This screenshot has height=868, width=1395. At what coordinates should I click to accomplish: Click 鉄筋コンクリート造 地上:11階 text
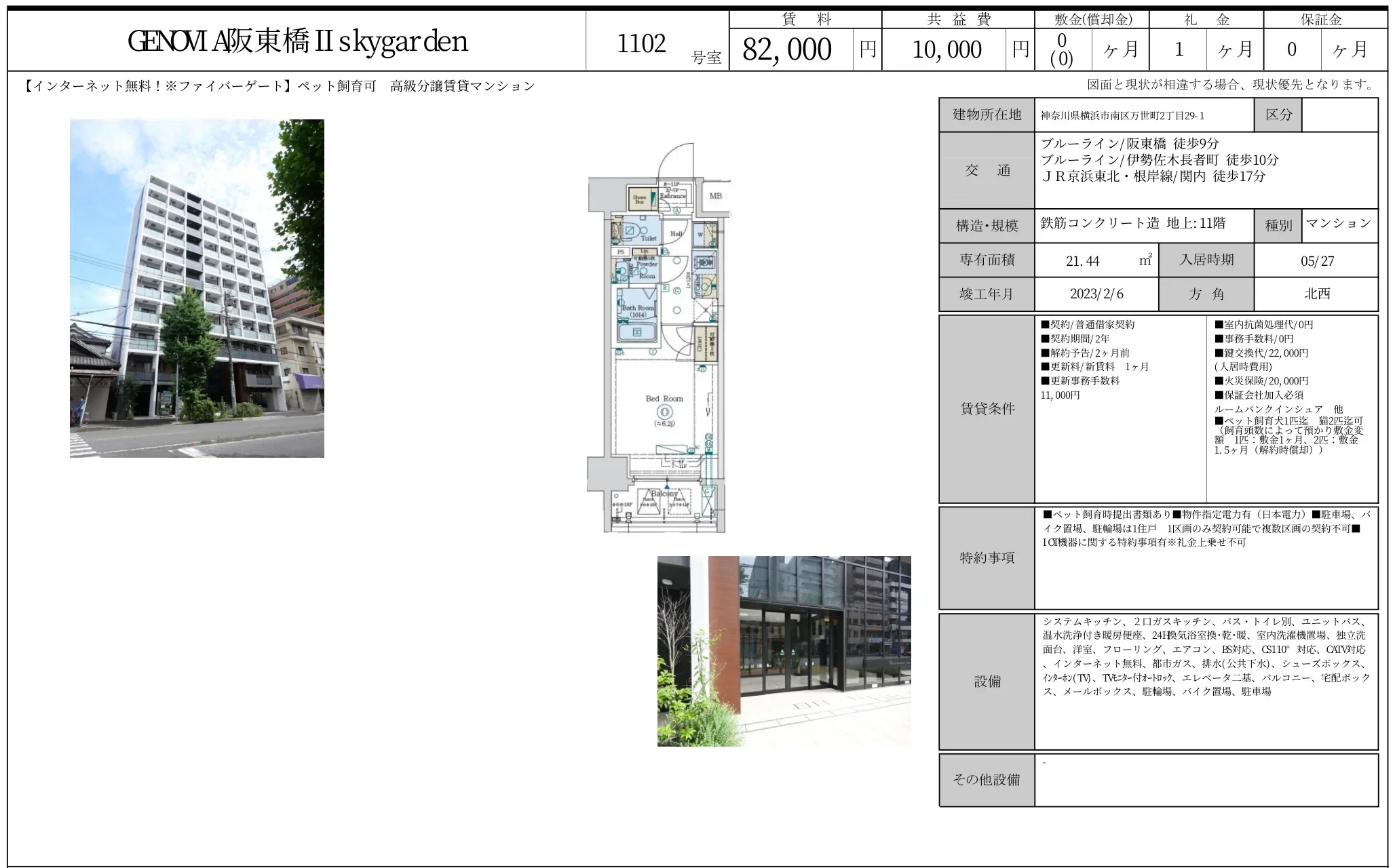click(1133, 222)
